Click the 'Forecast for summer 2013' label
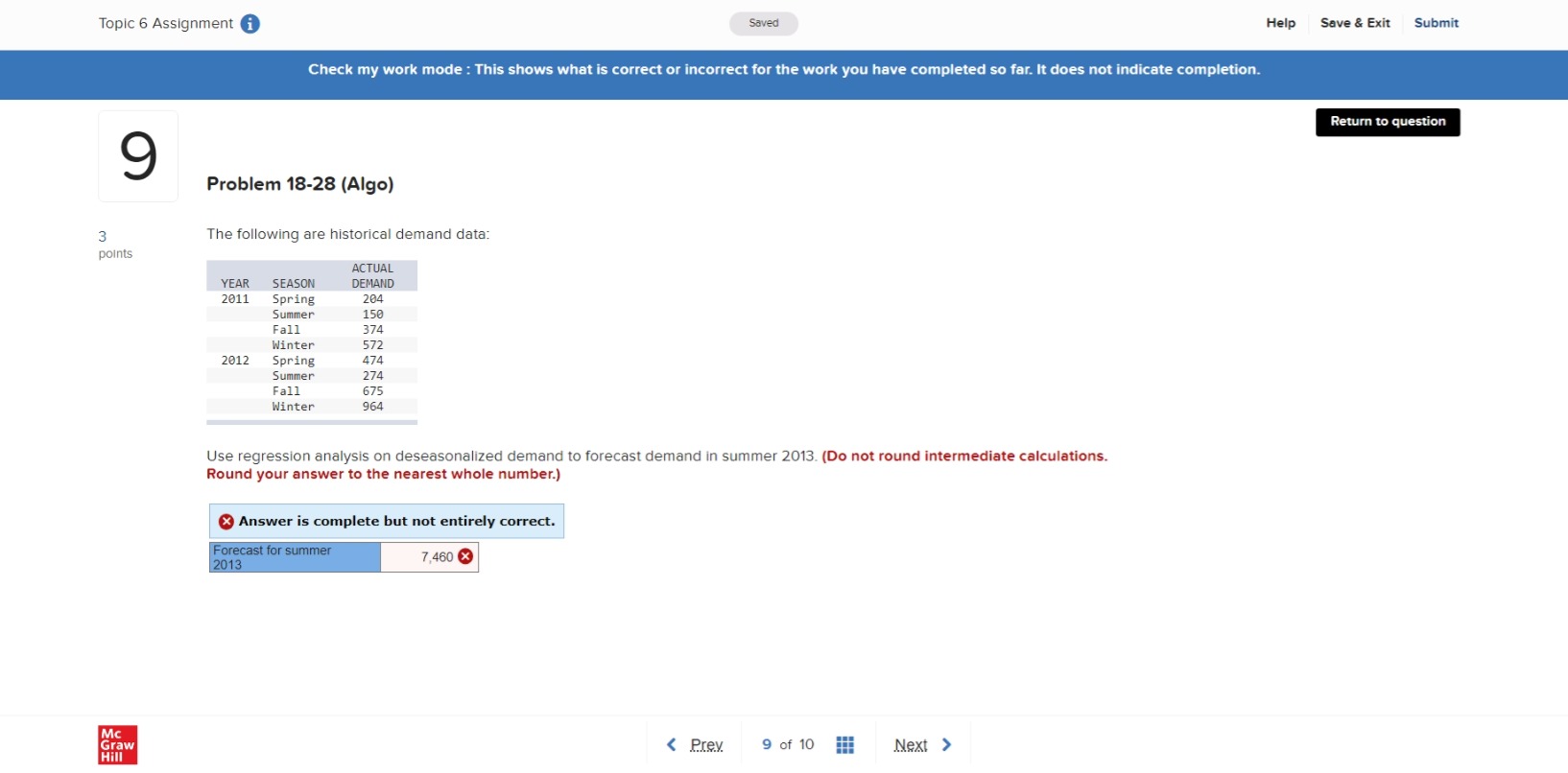Image resolution: width=1568 pixels, height=773 pixels. 295,557
